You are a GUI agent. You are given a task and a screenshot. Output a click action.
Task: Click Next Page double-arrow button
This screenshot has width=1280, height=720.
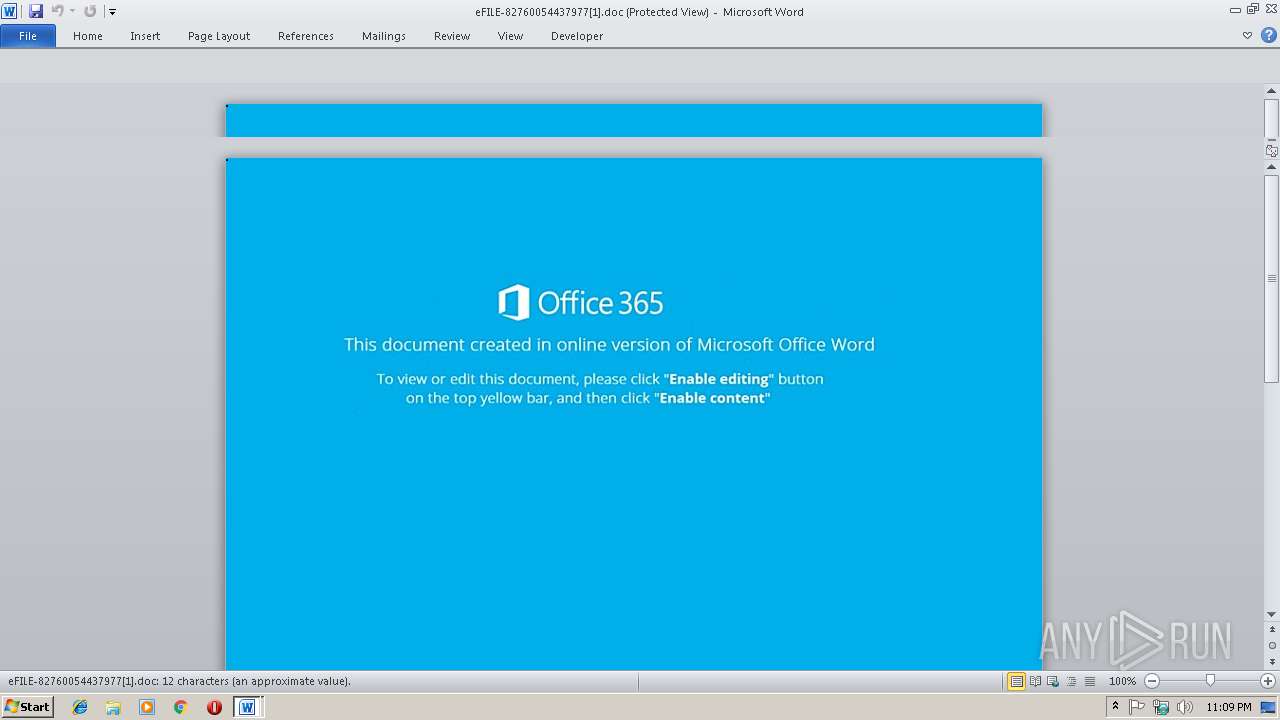pos(1272,661)
